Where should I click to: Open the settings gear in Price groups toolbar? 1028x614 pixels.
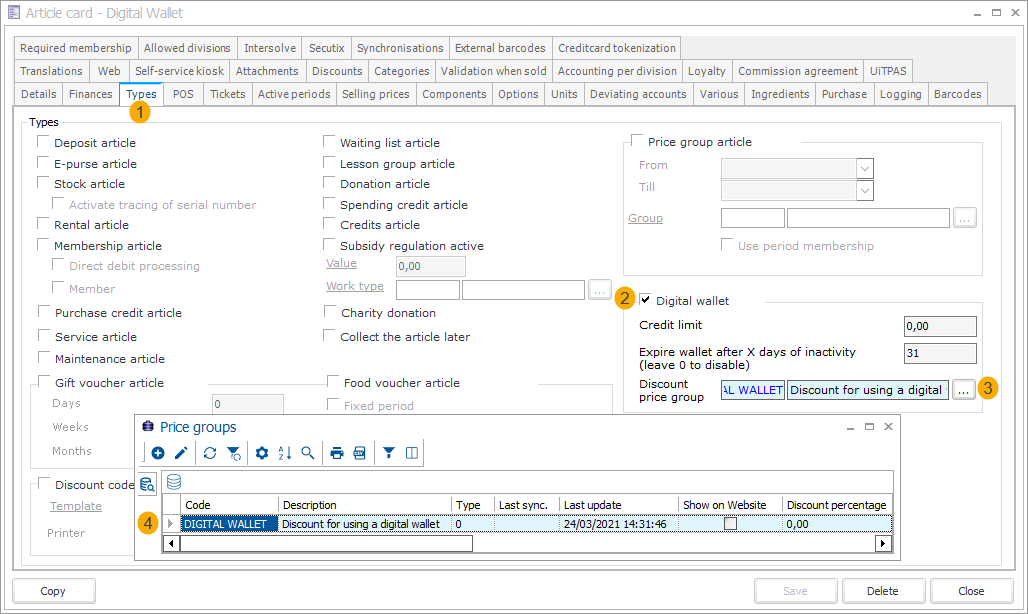[x=262, y=453]
